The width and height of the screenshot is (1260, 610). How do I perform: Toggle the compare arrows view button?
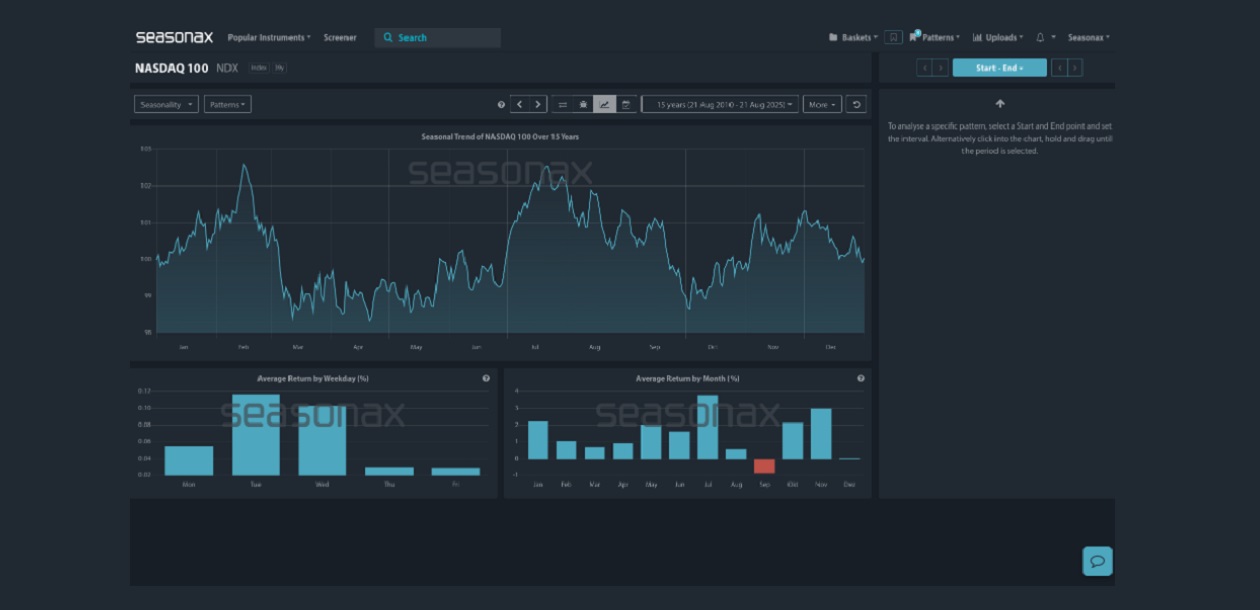pos(562,104)
